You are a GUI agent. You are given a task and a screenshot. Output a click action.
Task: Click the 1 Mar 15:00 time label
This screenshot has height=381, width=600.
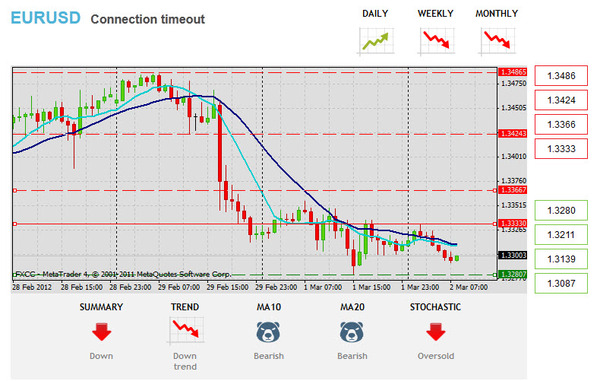click(372, 287)
